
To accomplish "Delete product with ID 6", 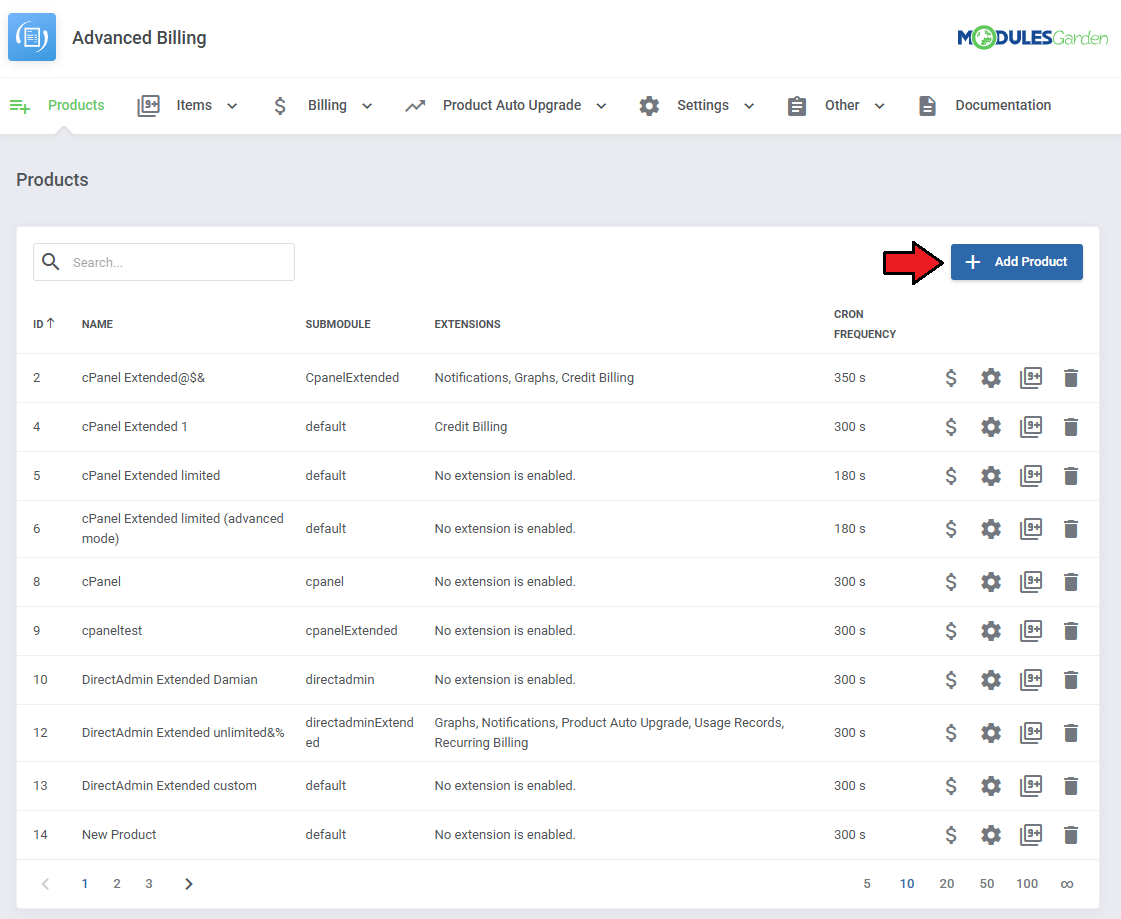I will click(1070, 529).
